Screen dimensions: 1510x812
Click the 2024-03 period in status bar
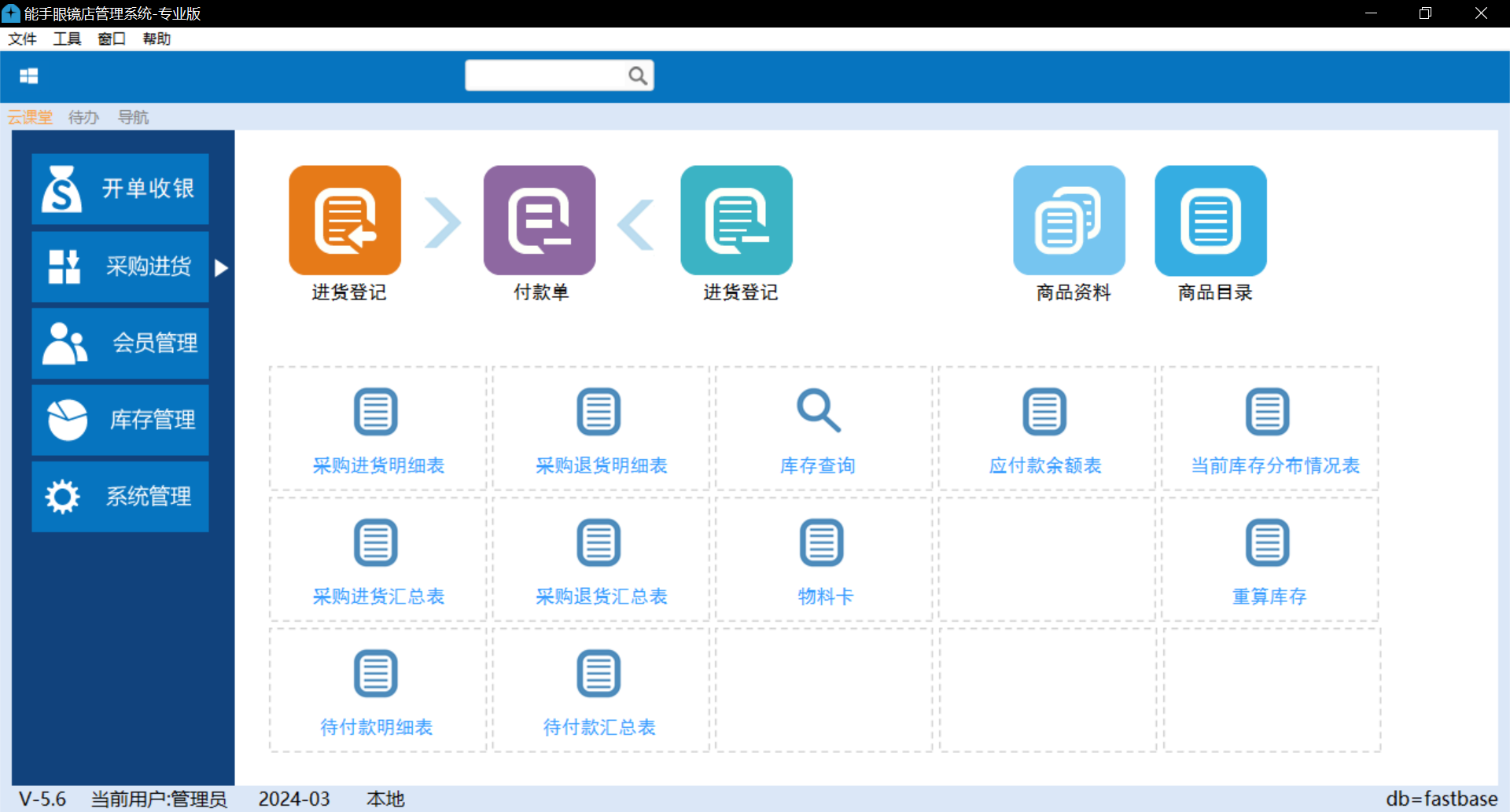coord(294,799)
